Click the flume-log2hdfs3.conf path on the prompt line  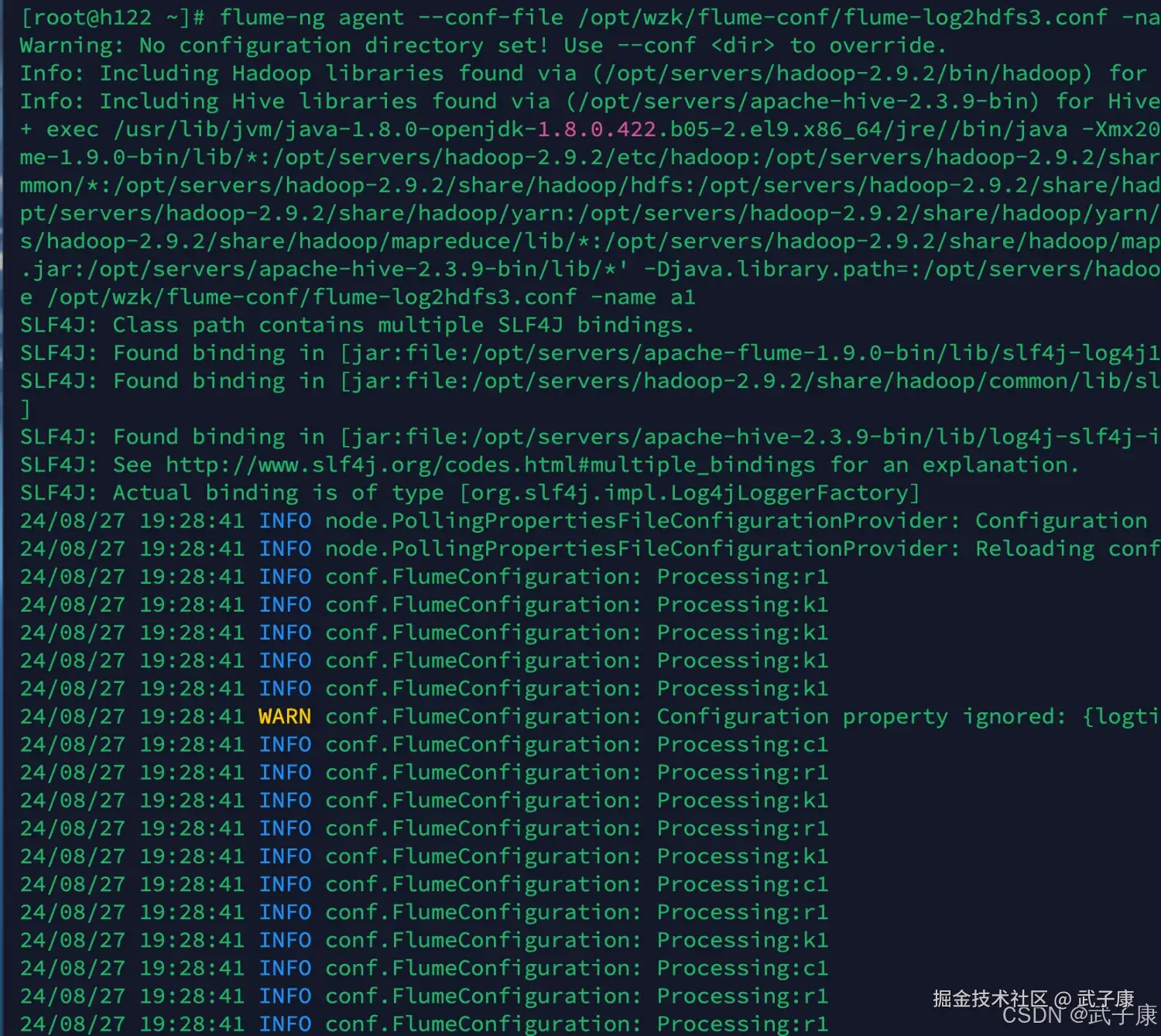click(x=843, y=17)
